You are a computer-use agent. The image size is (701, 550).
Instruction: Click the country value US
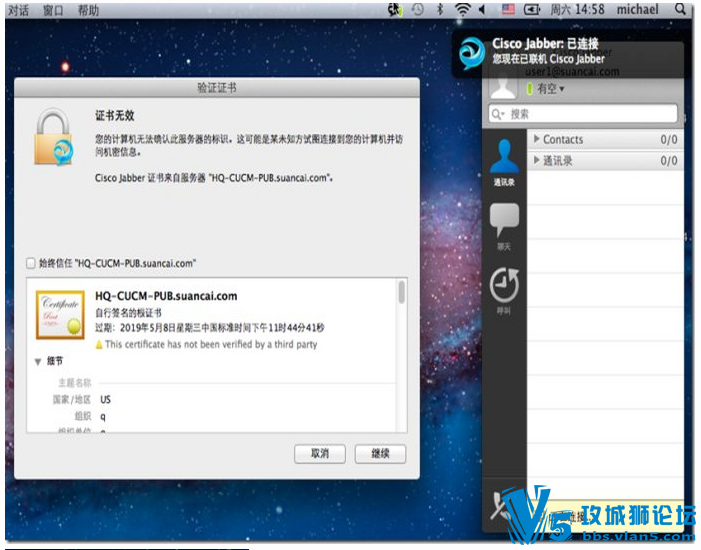click(x=106, y=399)
